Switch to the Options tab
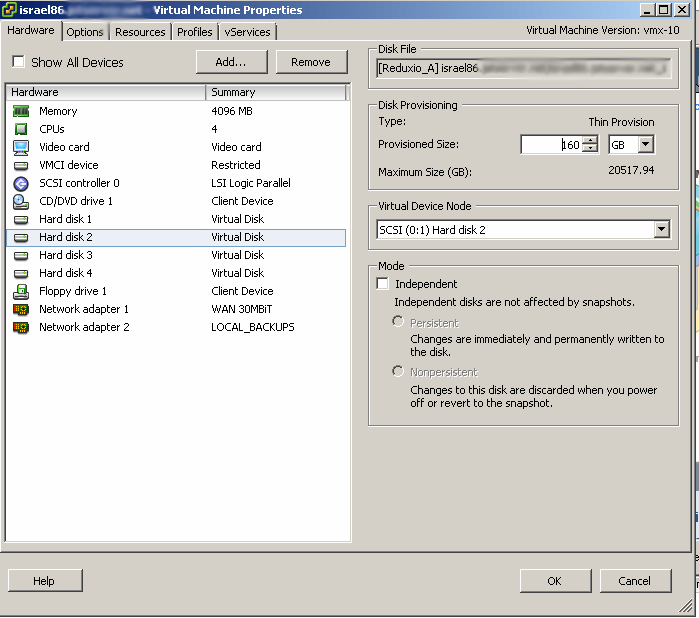 coord(85,32)
